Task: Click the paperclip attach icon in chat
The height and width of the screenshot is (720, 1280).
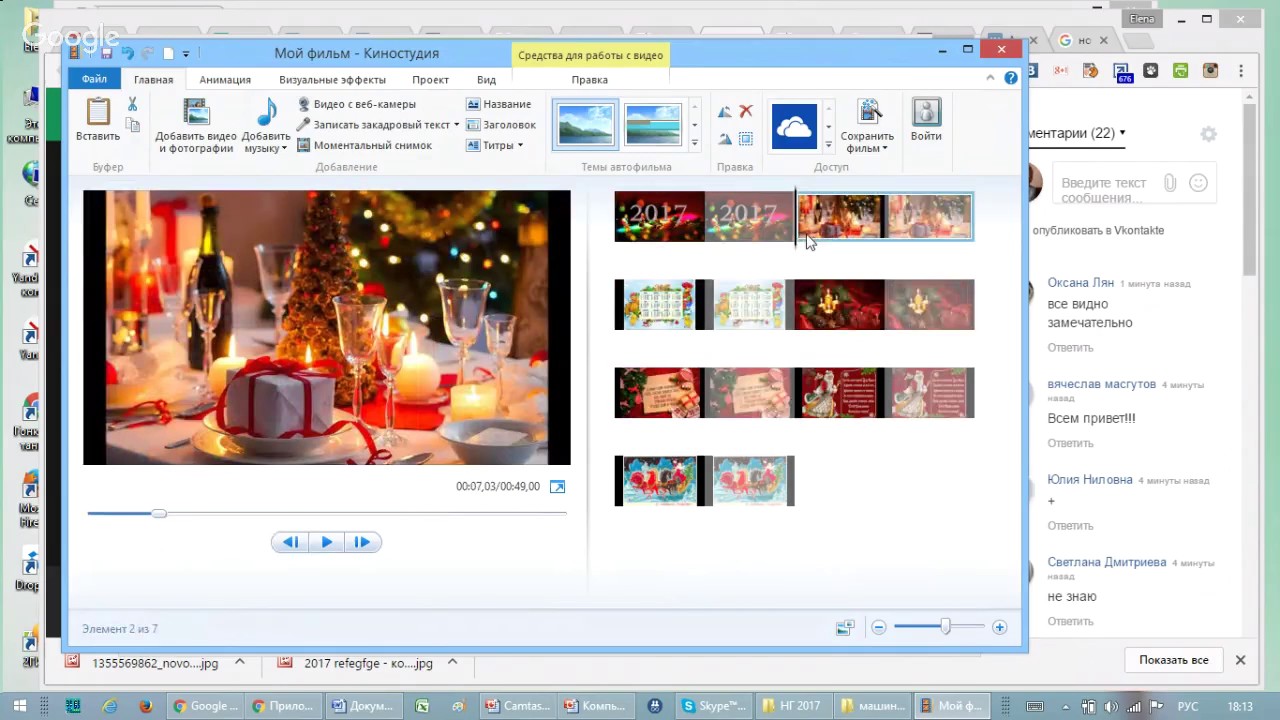Action: 1169,183
